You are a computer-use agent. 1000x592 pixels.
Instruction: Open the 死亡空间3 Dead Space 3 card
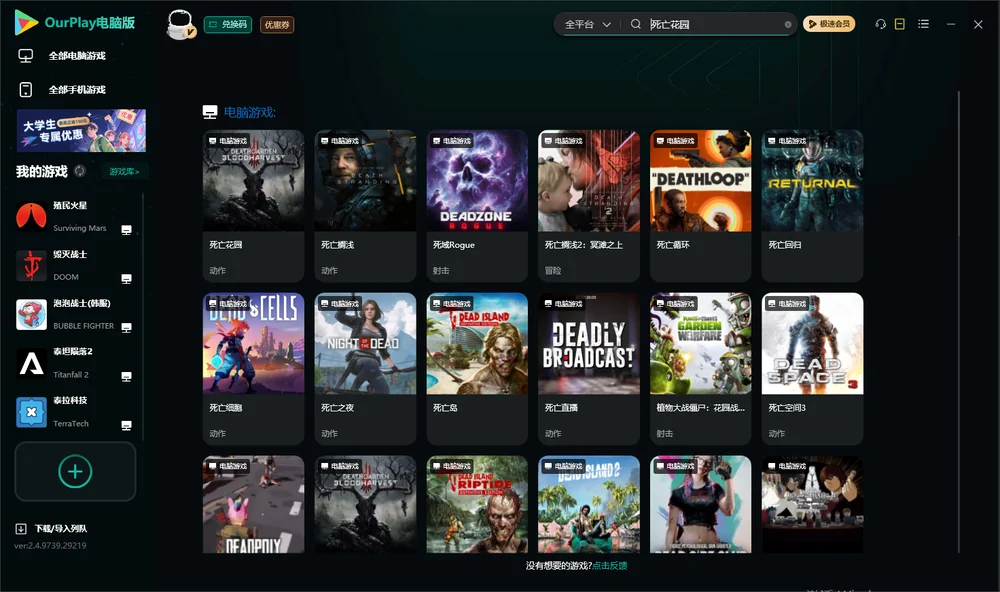point(812,369)
